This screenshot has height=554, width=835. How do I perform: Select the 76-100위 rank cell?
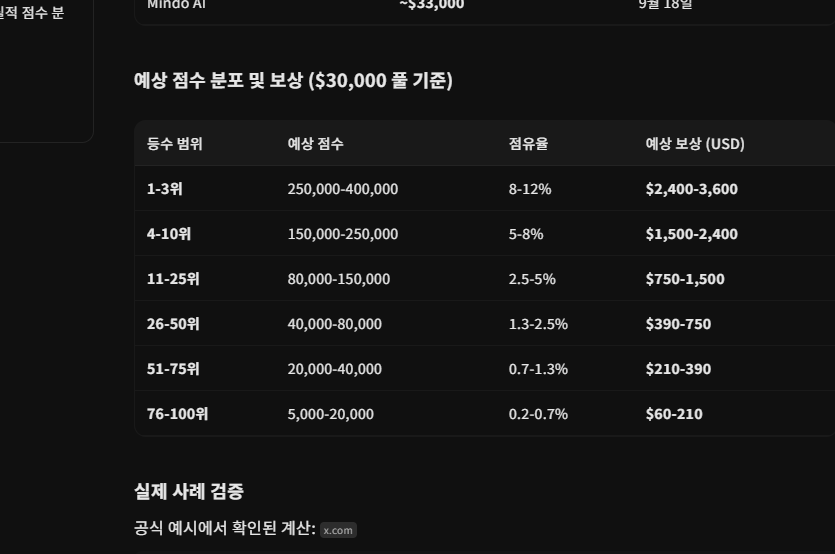(177, 414)
